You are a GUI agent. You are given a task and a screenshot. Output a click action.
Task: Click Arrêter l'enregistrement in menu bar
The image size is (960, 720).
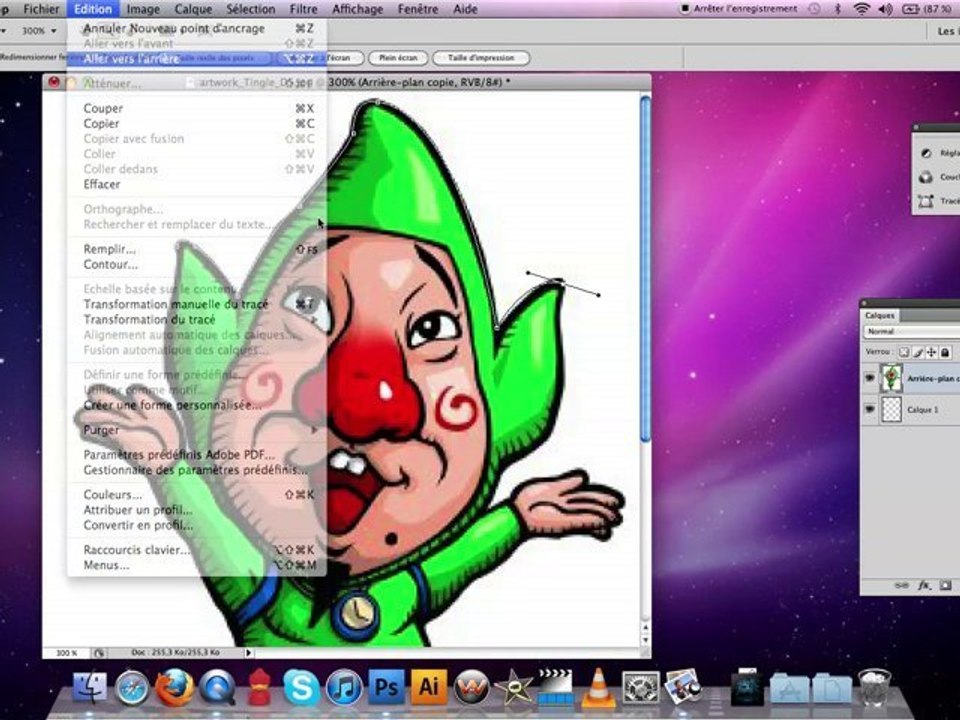tap(739, 9)
